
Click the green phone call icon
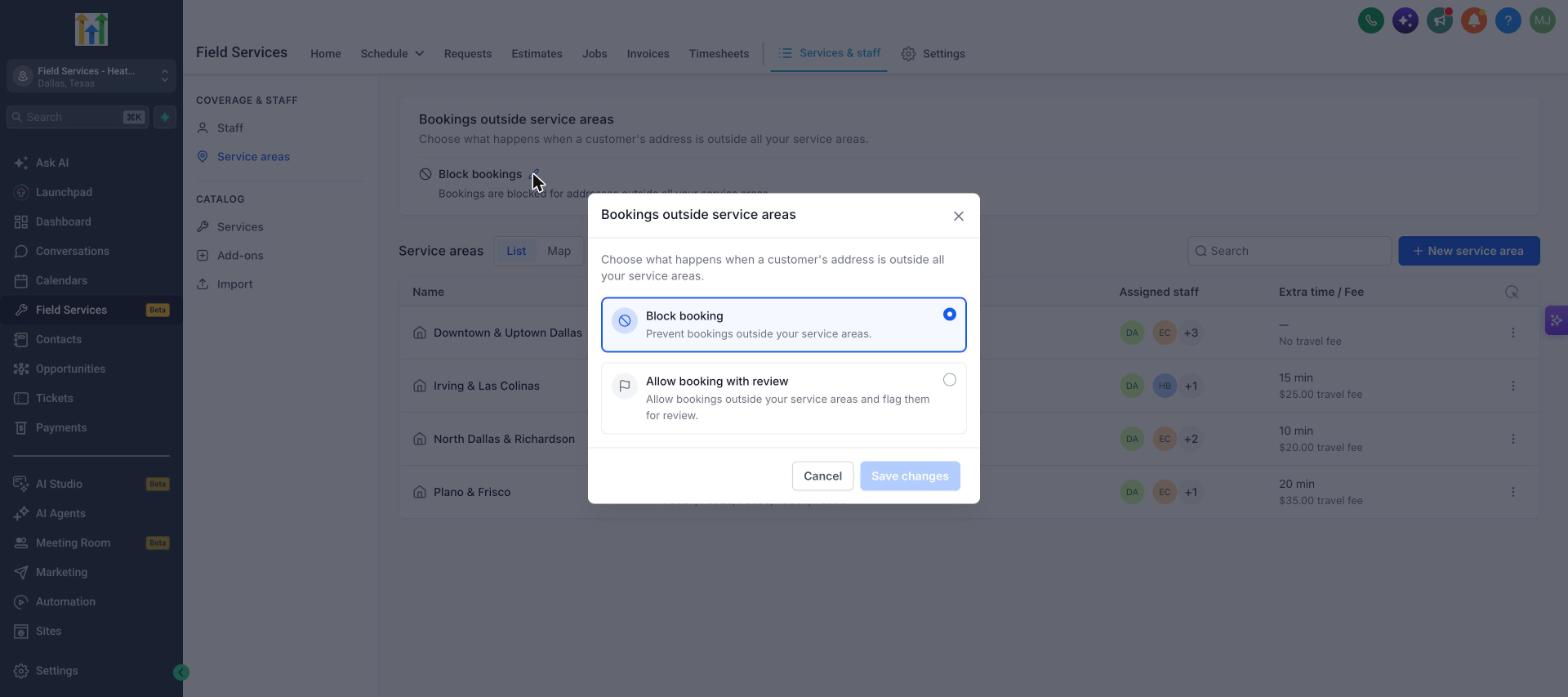pos(1371,20)
